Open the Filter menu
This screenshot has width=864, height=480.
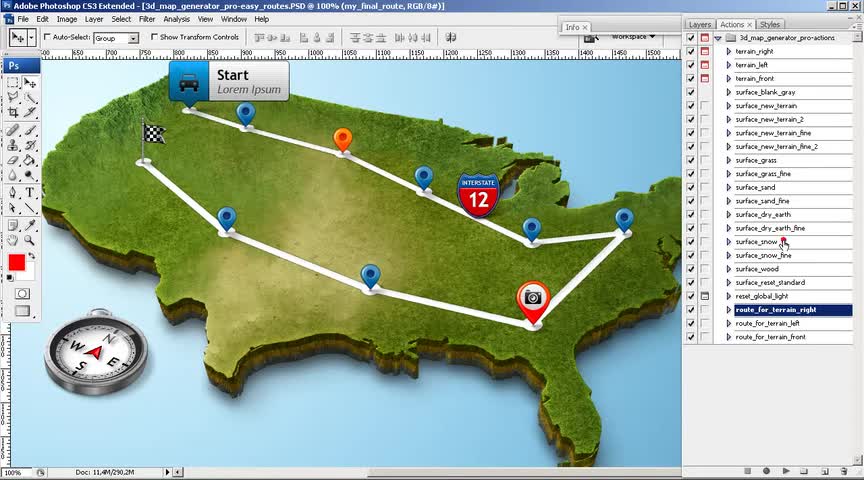147,19
